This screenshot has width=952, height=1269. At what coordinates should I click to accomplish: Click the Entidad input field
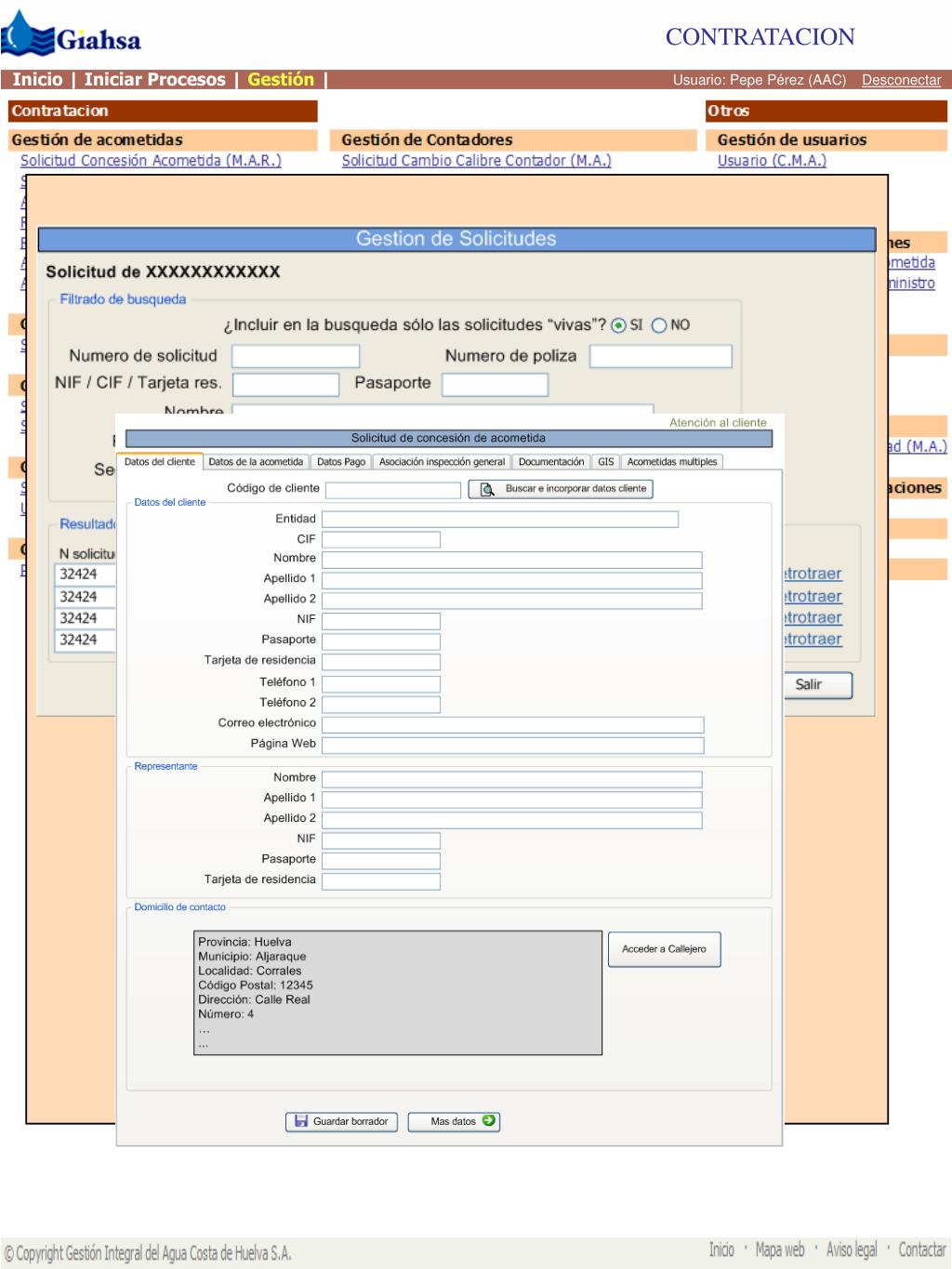pyautogui.click(x=500, y=520)
